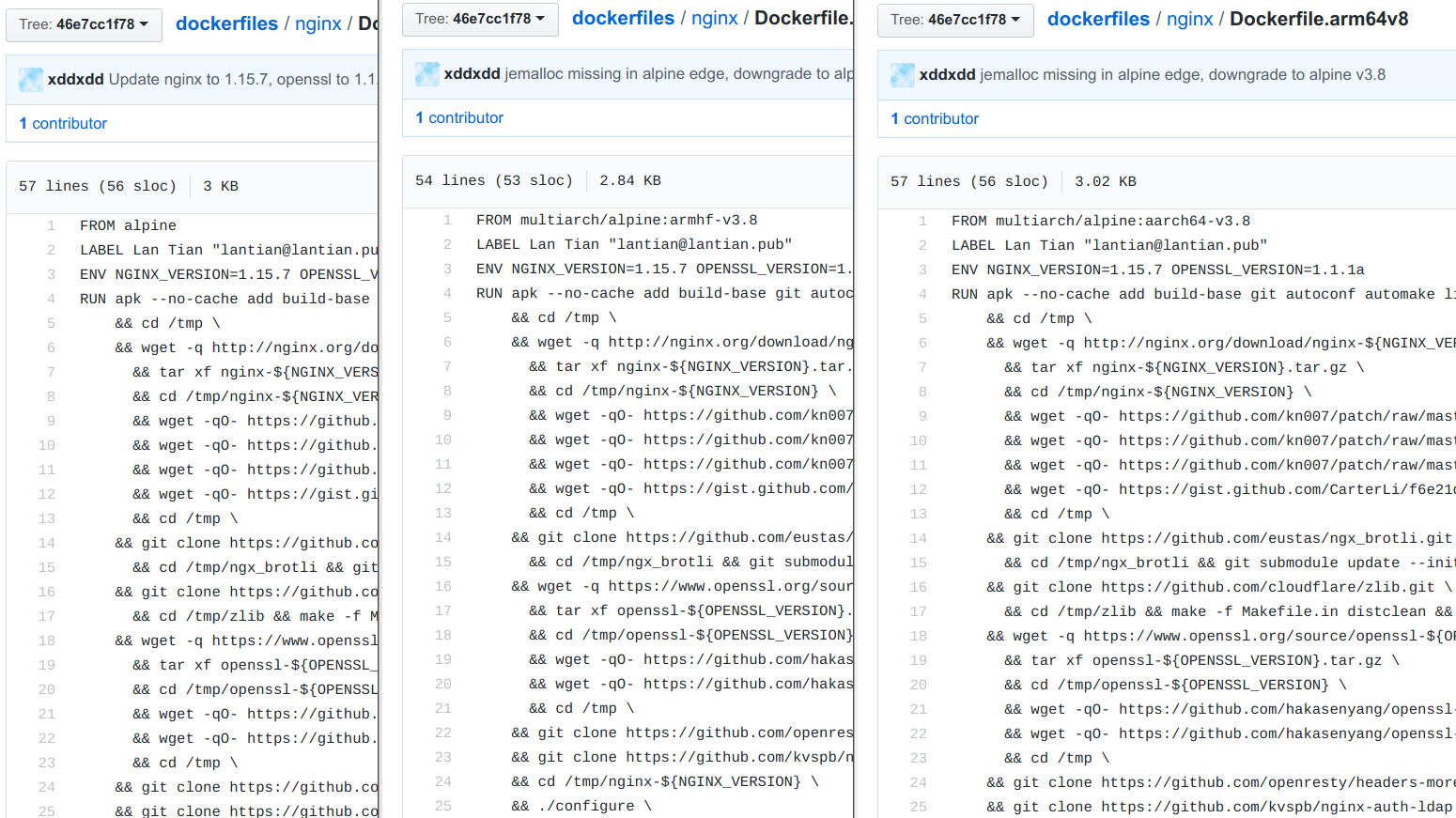Image resolution: width=1456 pixels, height=818 pixels.
Task: Select line number 16 in middle panel
Action: coord(443,587)
